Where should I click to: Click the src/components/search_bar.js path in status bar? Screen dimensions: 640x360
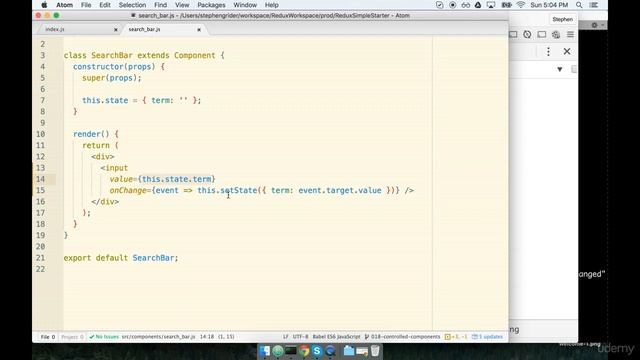click(x=158, y=337)
